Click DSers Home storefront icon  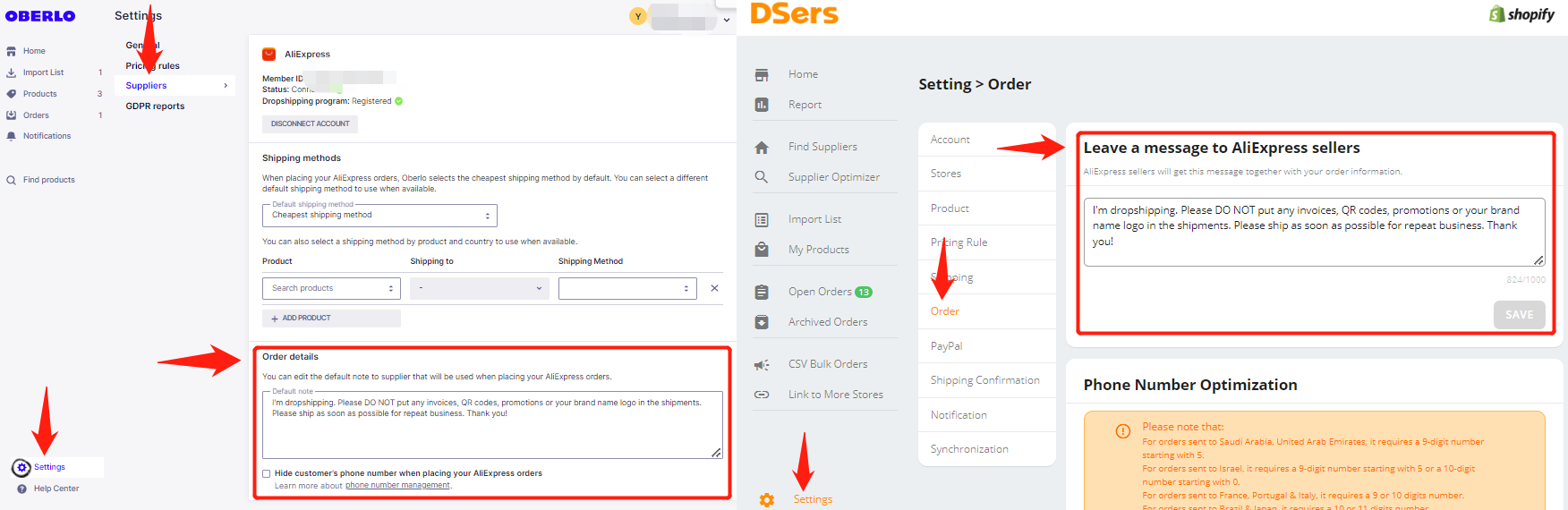(762, 74)
